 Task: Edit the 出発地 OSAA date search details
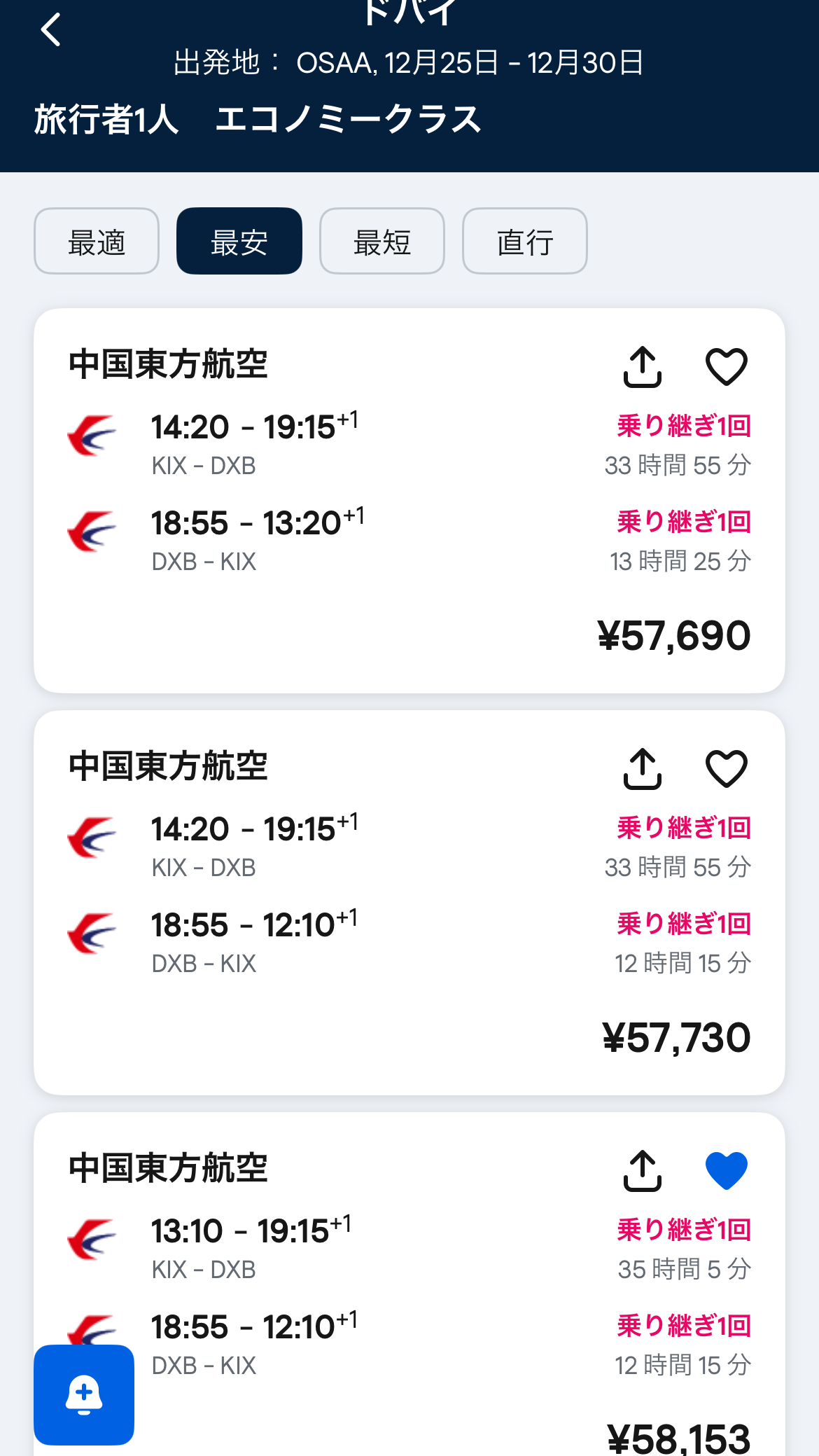click(409, 63)
